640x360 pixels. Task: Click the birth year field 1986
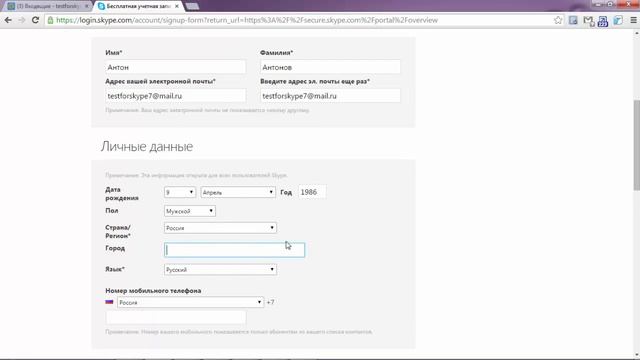click(312, 192)
